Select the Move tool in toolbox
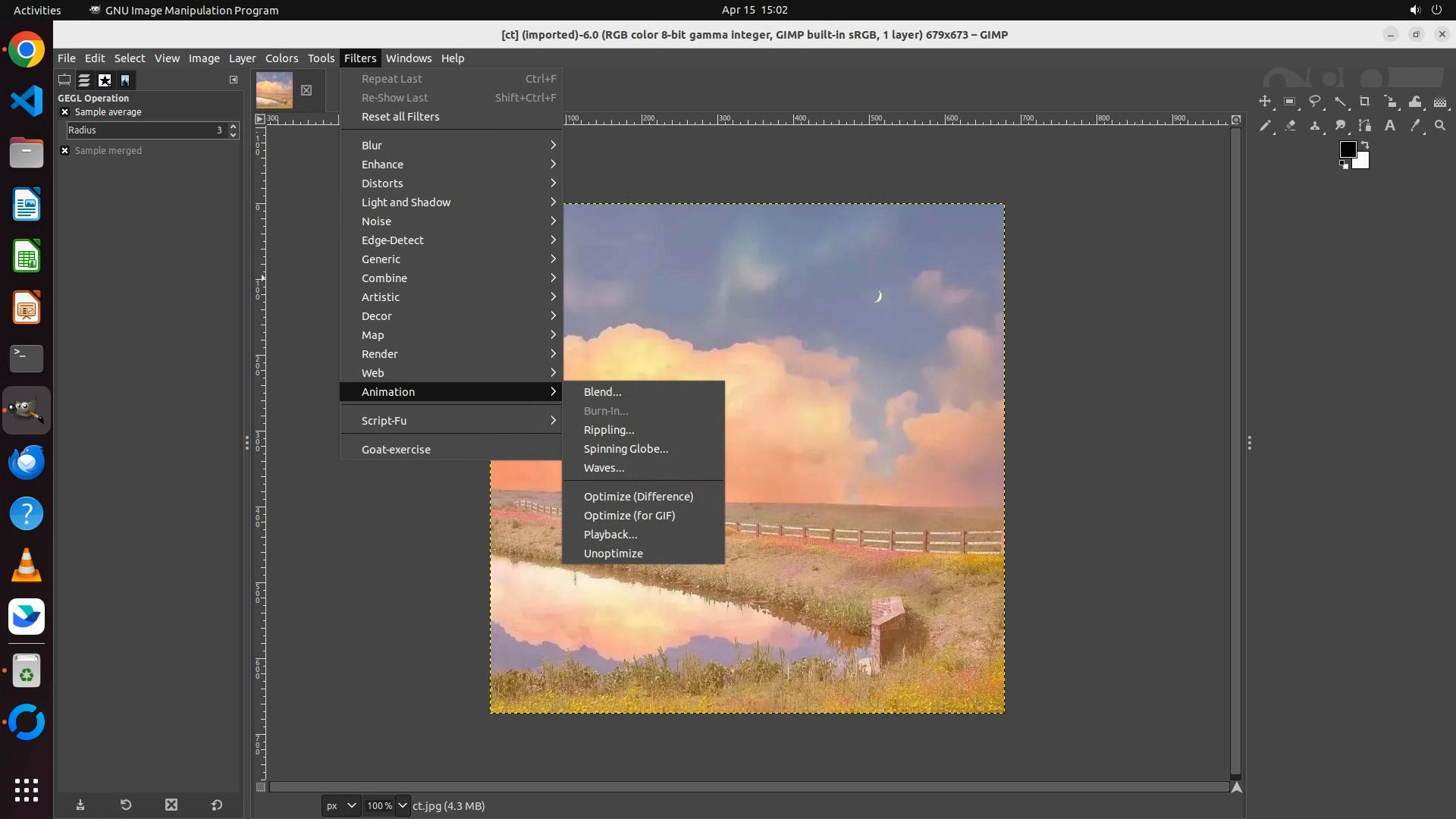The height and width of the screenshot is (819, 1456). (1264, 102)
